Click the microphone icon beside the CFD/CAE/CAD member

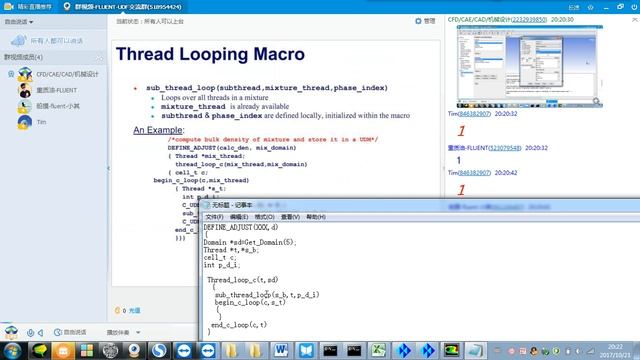[11, 74]
